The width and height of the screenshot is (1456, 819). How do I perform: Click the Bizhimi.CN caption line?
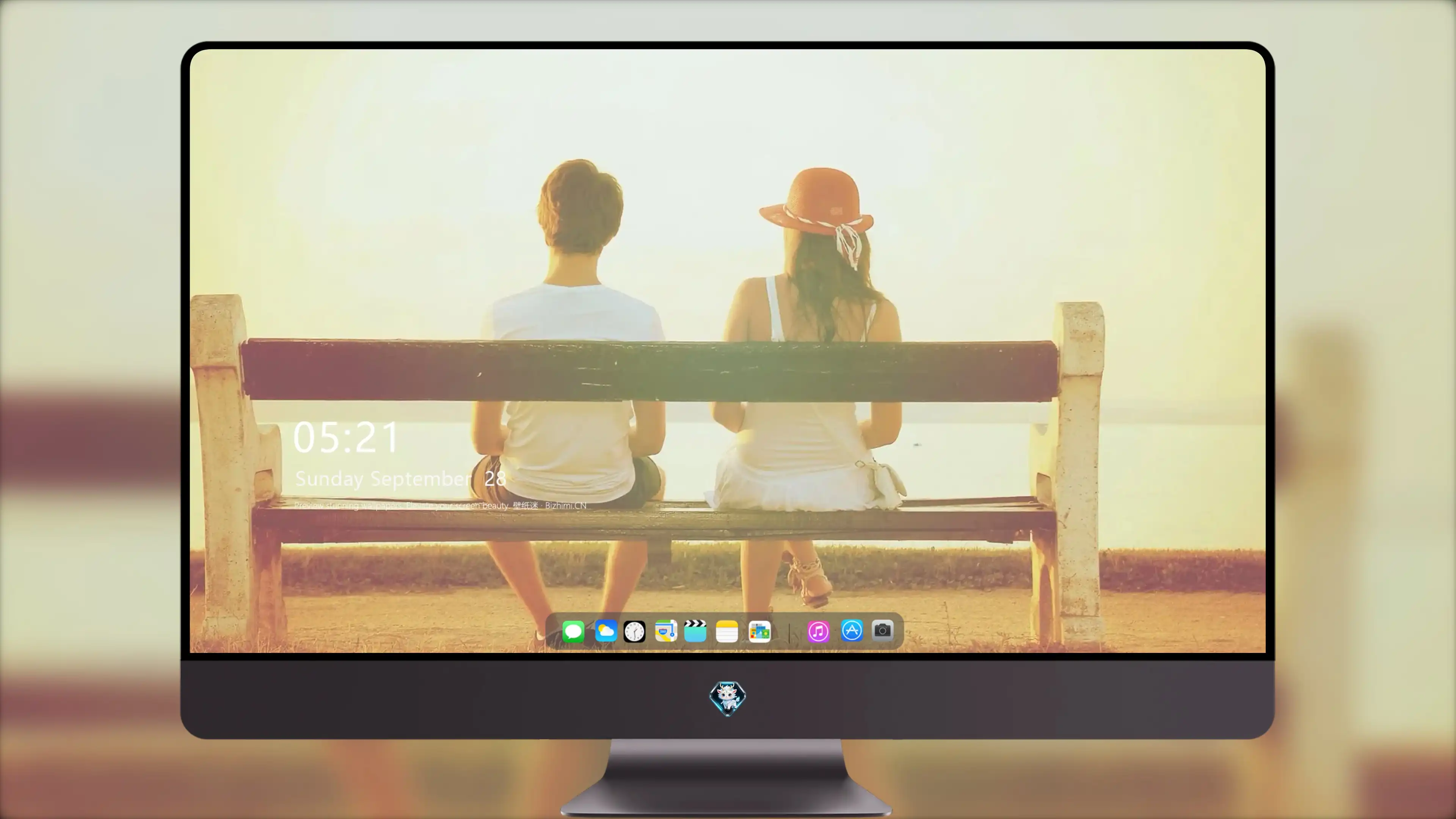tap(440, 505)
